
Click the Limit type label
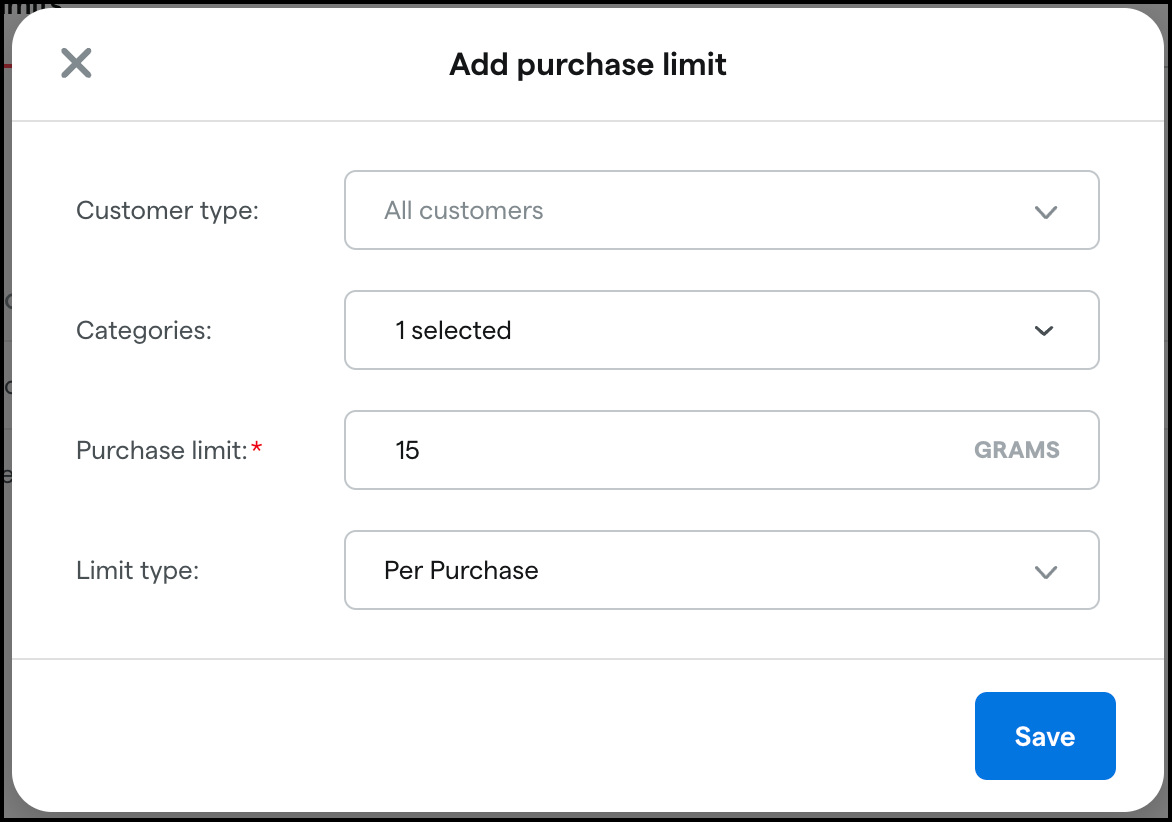[139, 570]
